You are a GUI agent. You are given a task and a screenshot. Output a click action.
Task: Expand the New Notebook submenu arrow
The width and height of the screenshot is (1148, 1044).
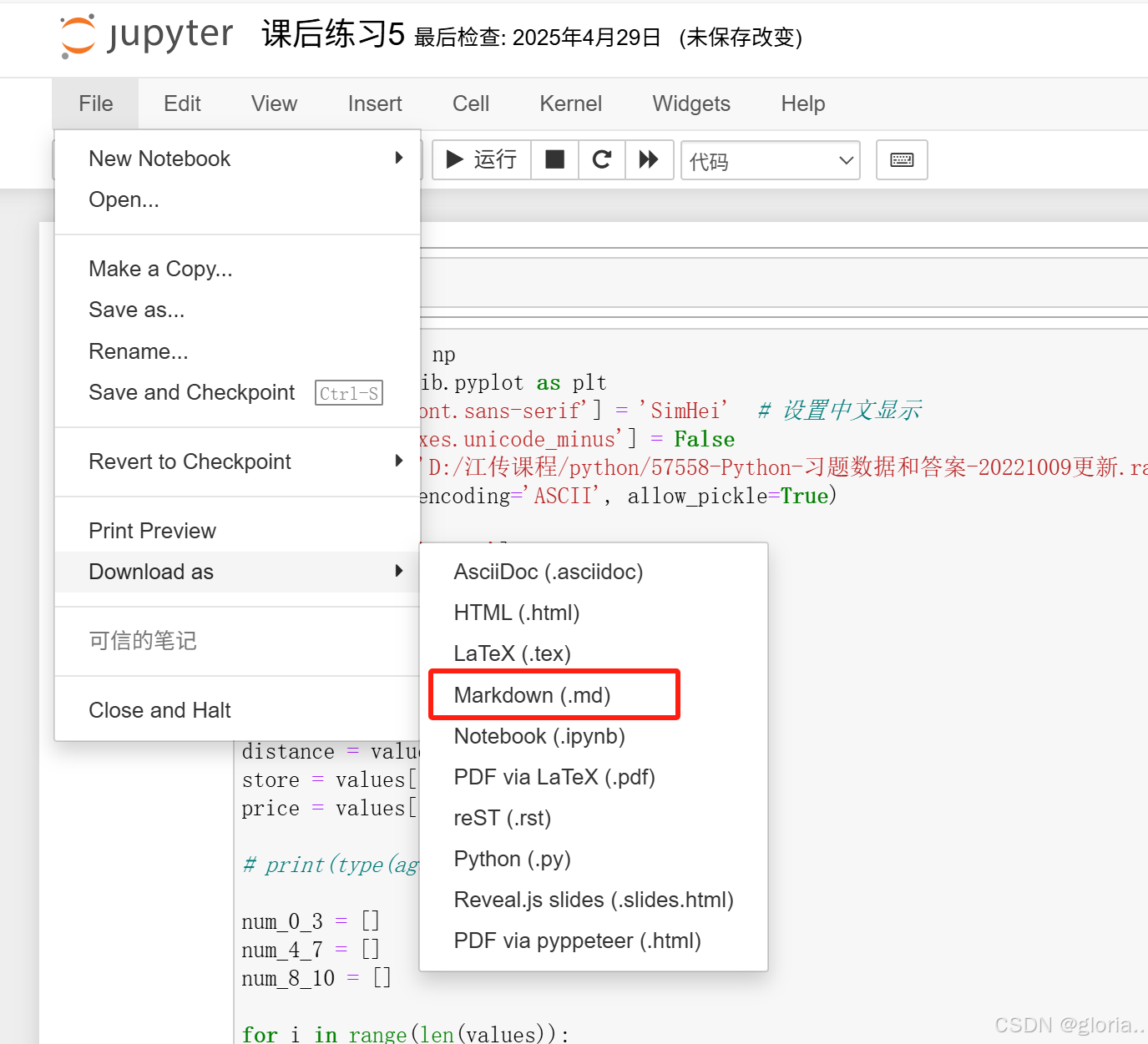pyautogui.click(x=399, y=158)
